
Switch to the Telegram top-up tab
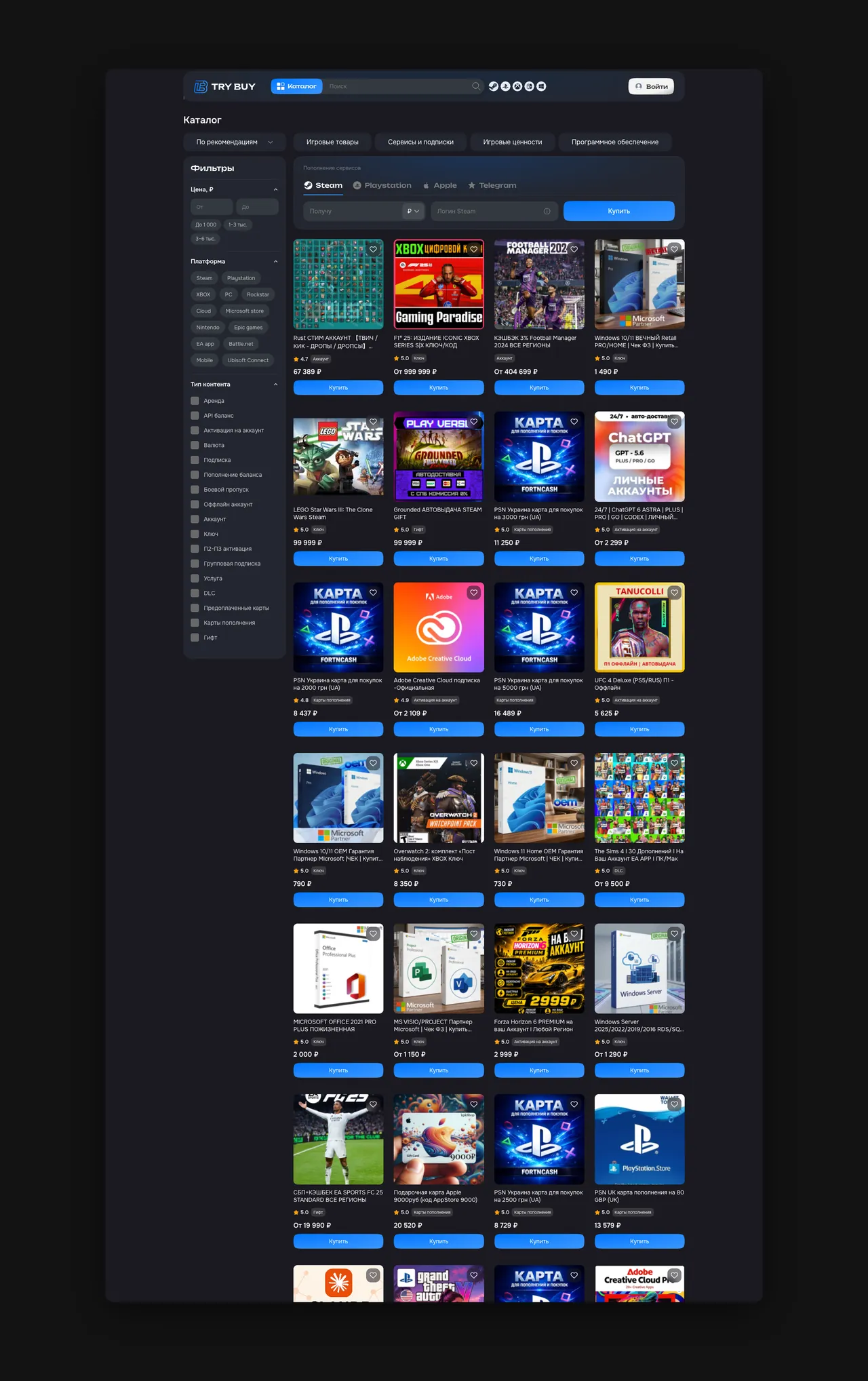[x=492, y=185]
